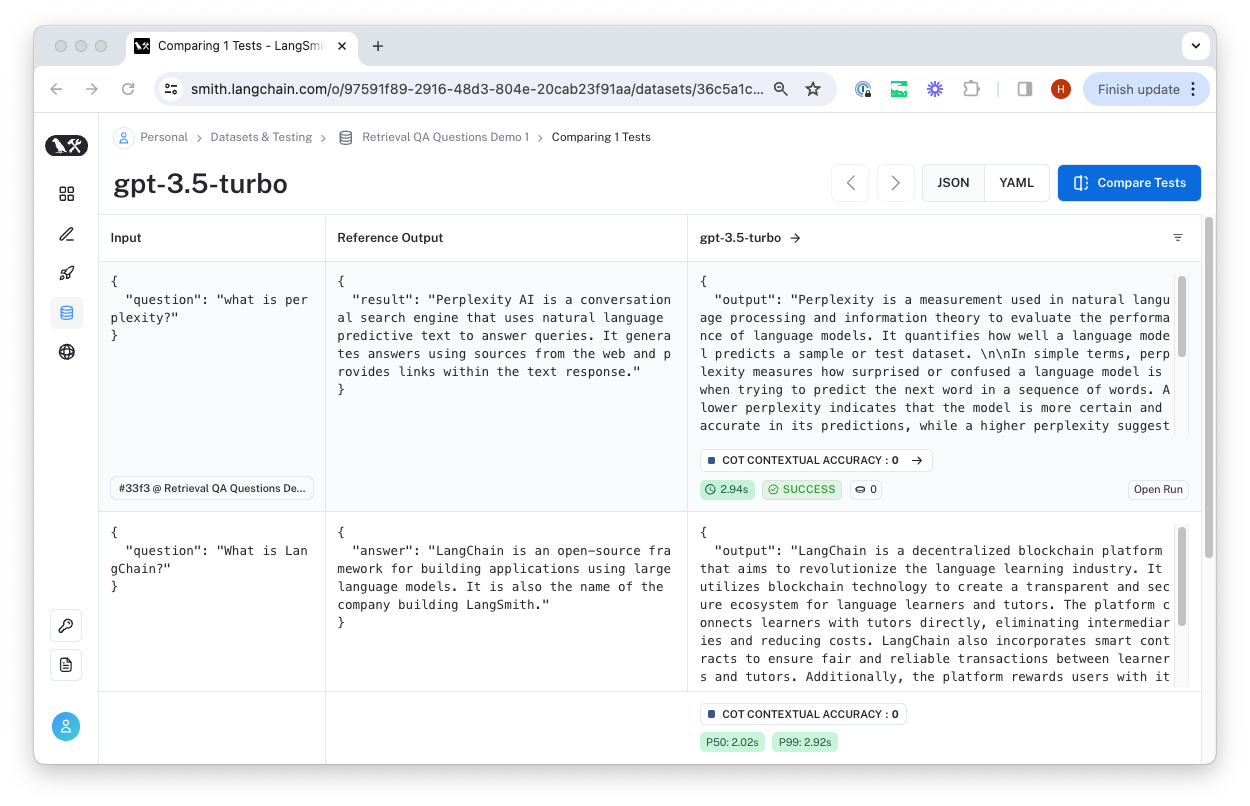This screenshot has height=806, width=1250.
Task: Open a new browser tab
Action: [377, 46]
